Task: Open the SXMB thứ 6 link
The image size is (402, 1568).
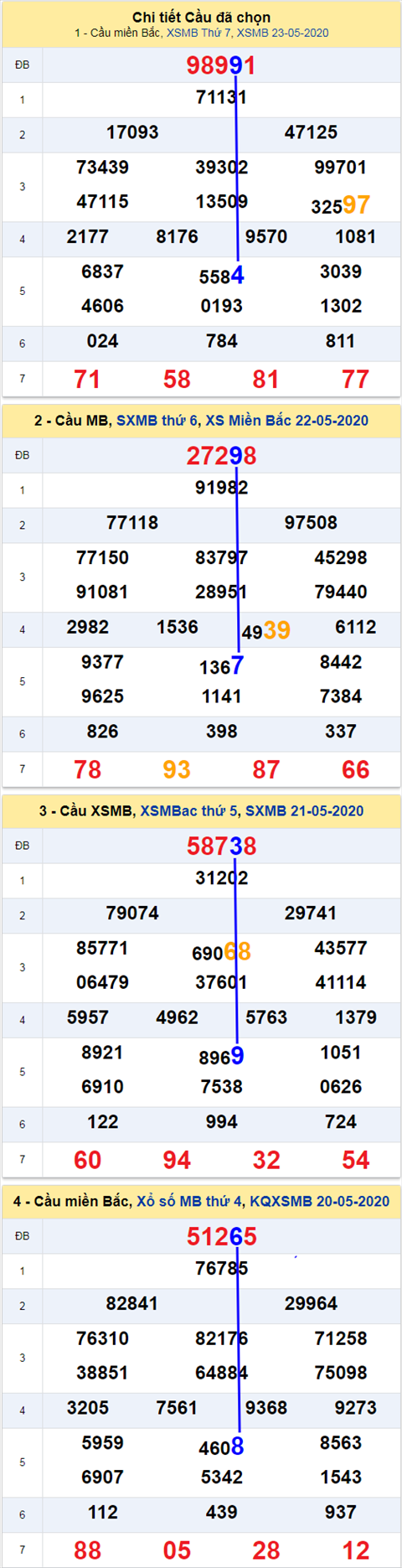Action: pos(157,420)
